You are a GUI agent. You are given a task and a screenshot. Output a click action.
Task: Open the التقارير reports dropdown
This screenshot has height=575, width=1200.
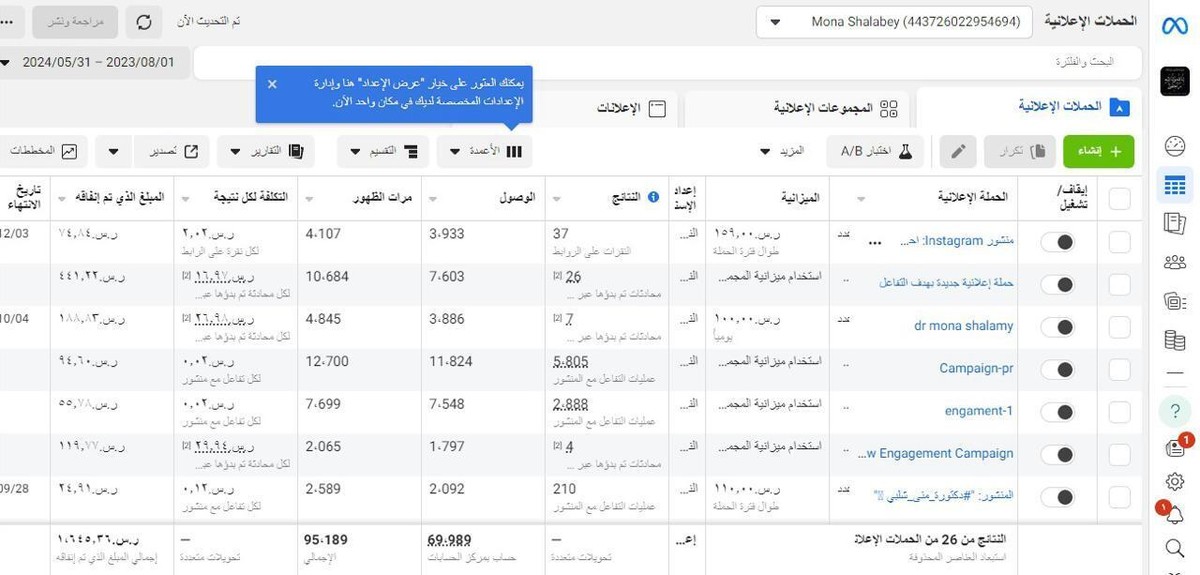(x=267, y=151)
